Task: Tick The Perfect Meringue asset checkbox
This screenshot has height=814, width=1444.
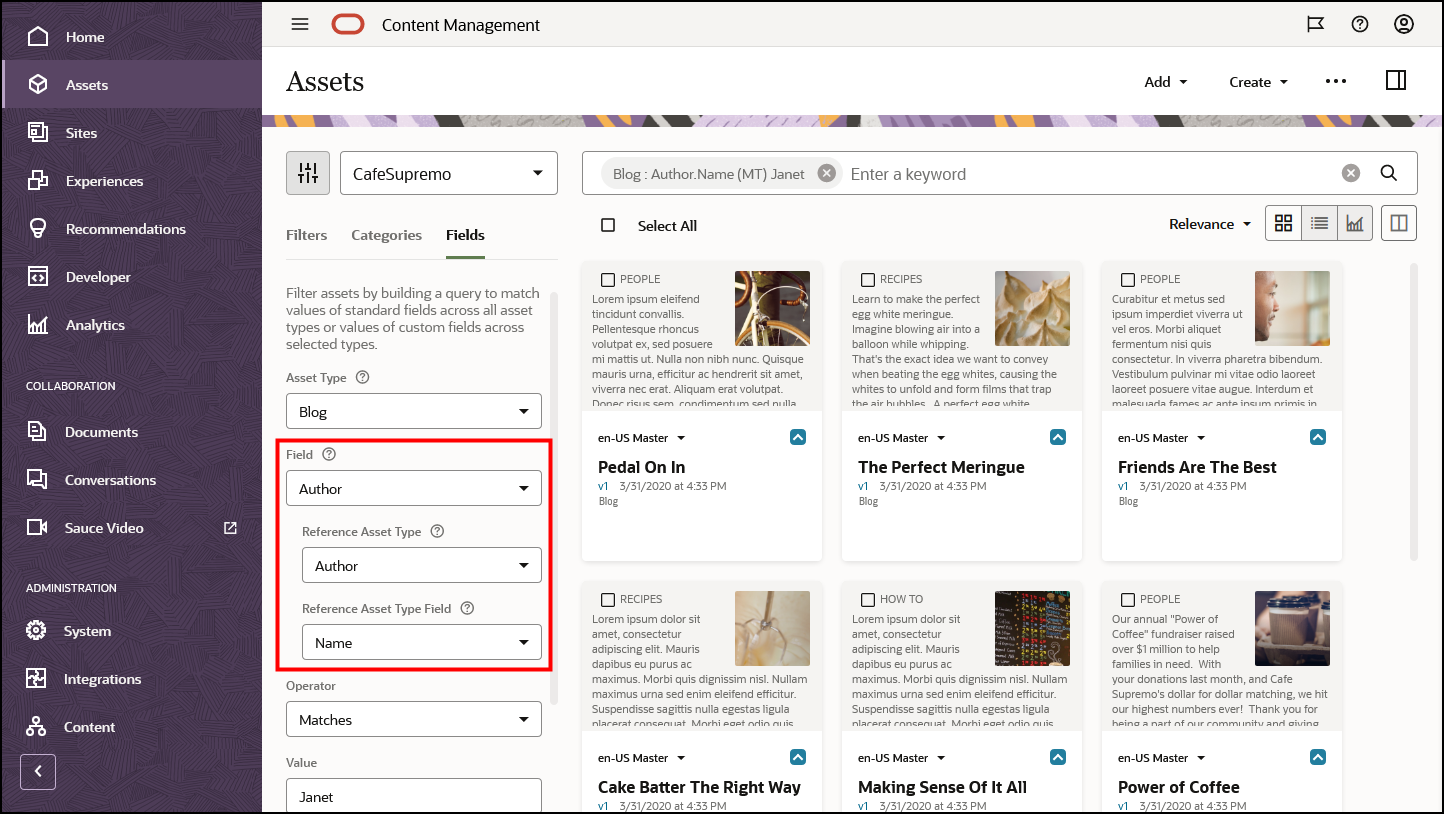Action: point(868,280)
